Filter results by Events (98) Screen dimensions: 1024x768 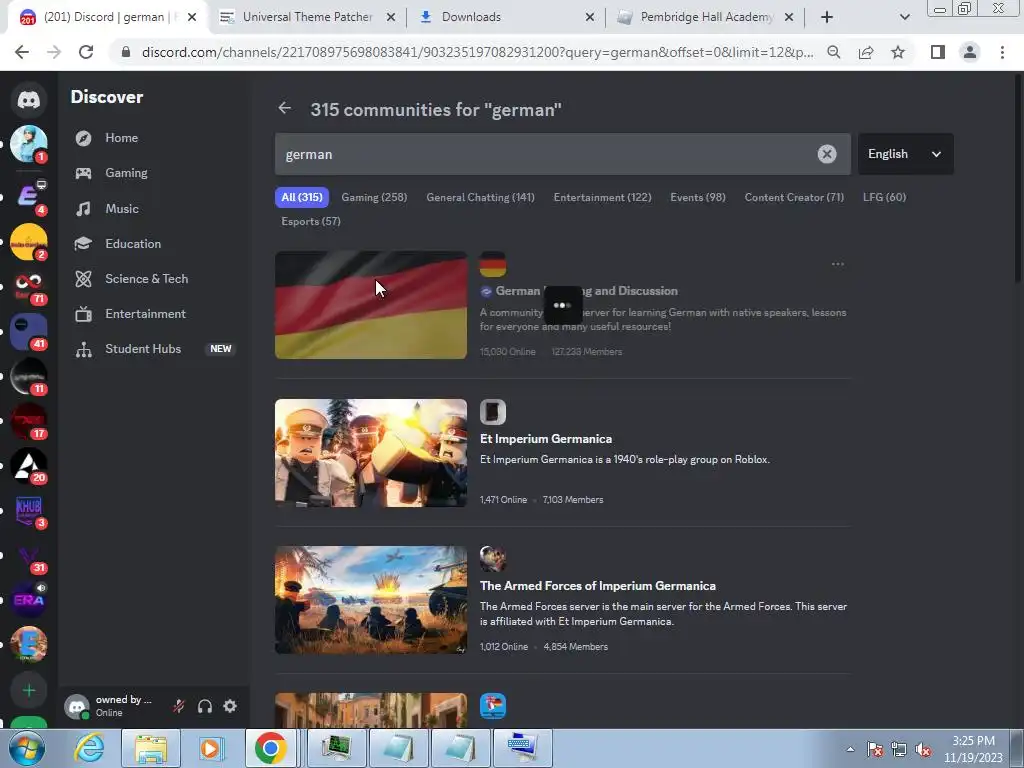(697, 197)
